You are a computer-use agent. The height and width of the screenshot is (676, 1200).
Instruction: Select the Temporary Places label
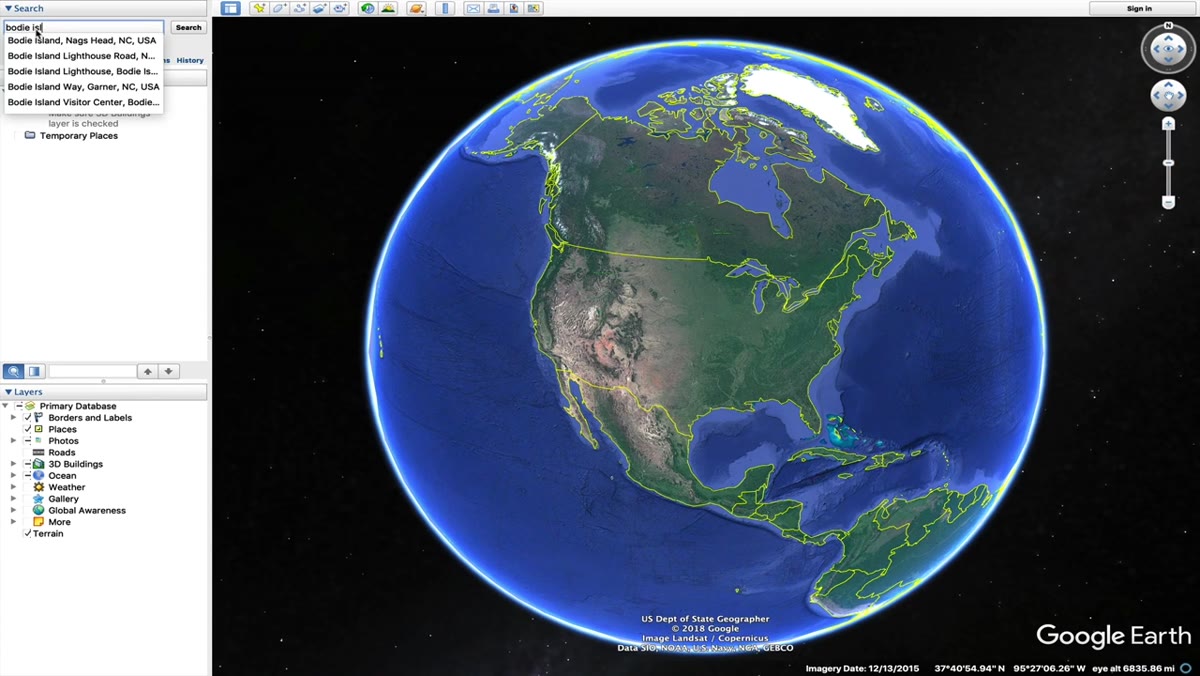(x=79, y=136)
